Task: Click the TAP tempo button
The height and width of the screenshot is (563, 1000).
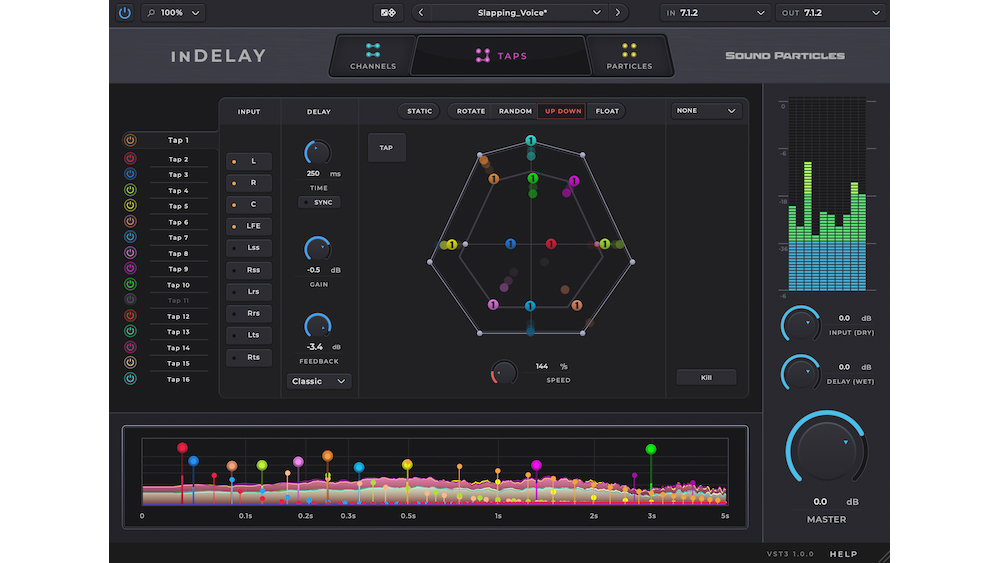Action: 386,148
